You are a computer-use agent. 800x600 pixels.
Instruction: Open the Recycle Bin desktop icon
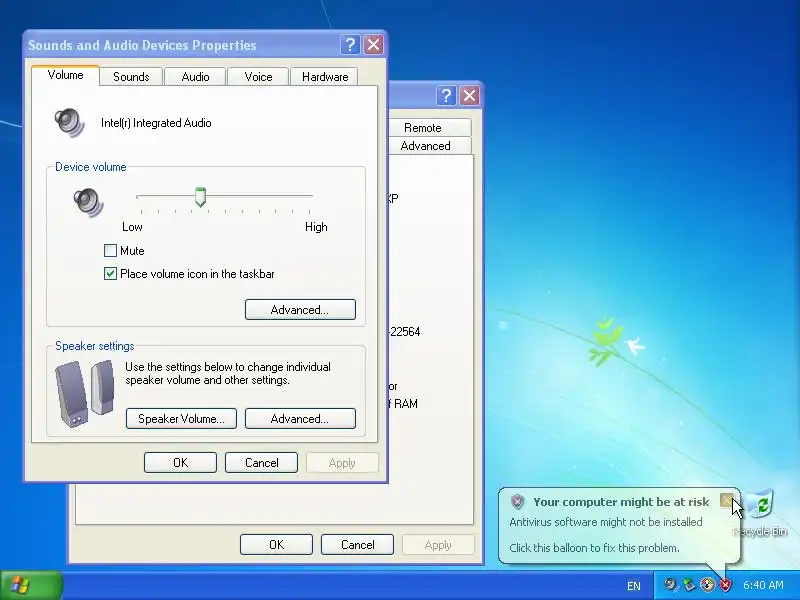point(760,512)
